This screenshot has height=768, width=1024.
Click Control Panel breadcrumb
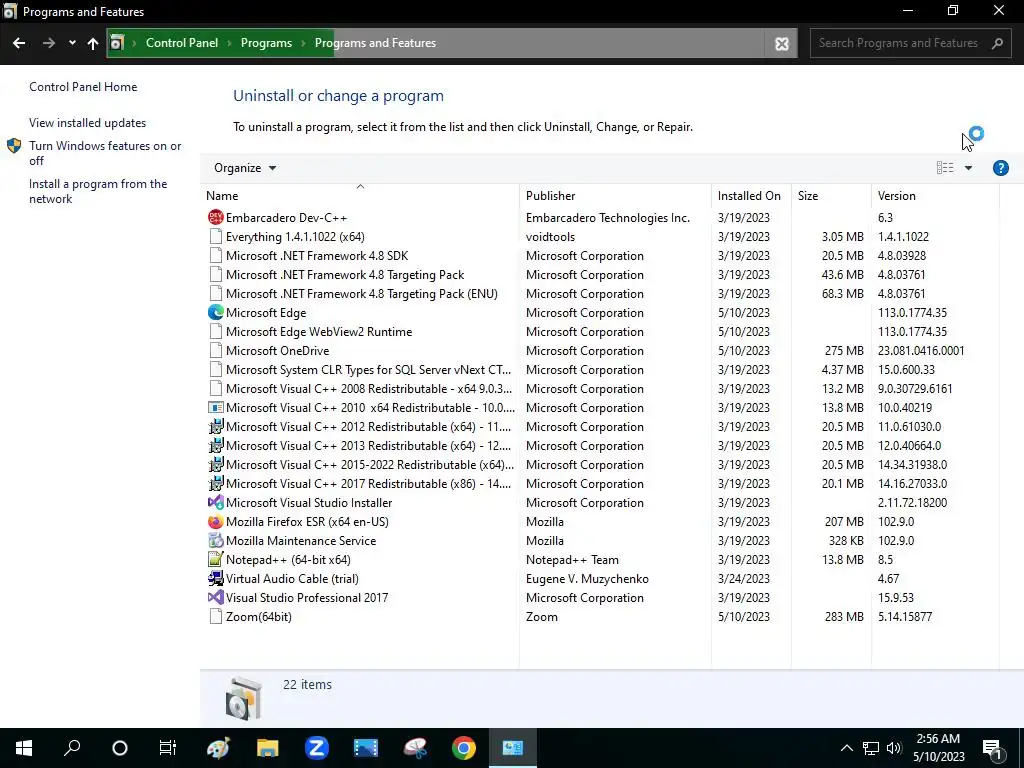182,43
